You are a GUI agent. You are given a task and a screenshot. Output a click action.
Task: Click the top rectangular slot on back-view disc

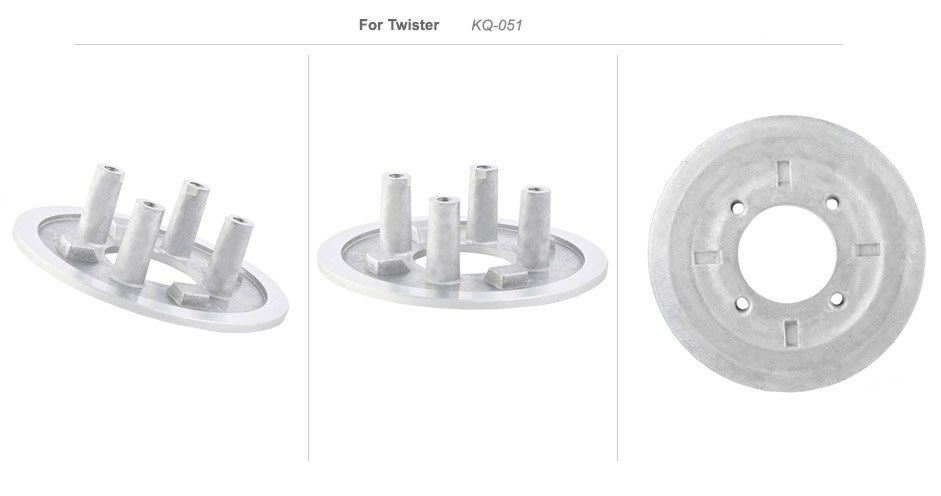click(783, 173)
